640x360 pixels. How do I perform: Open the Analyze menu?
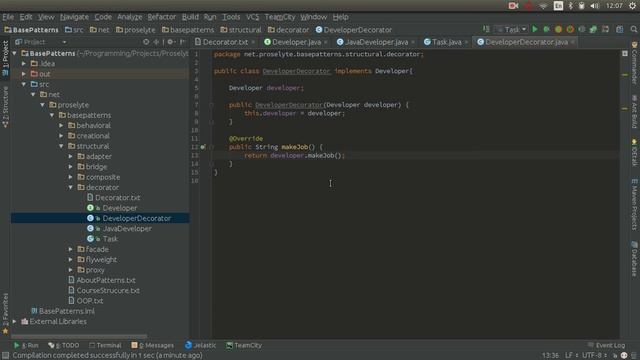(129, 17)
